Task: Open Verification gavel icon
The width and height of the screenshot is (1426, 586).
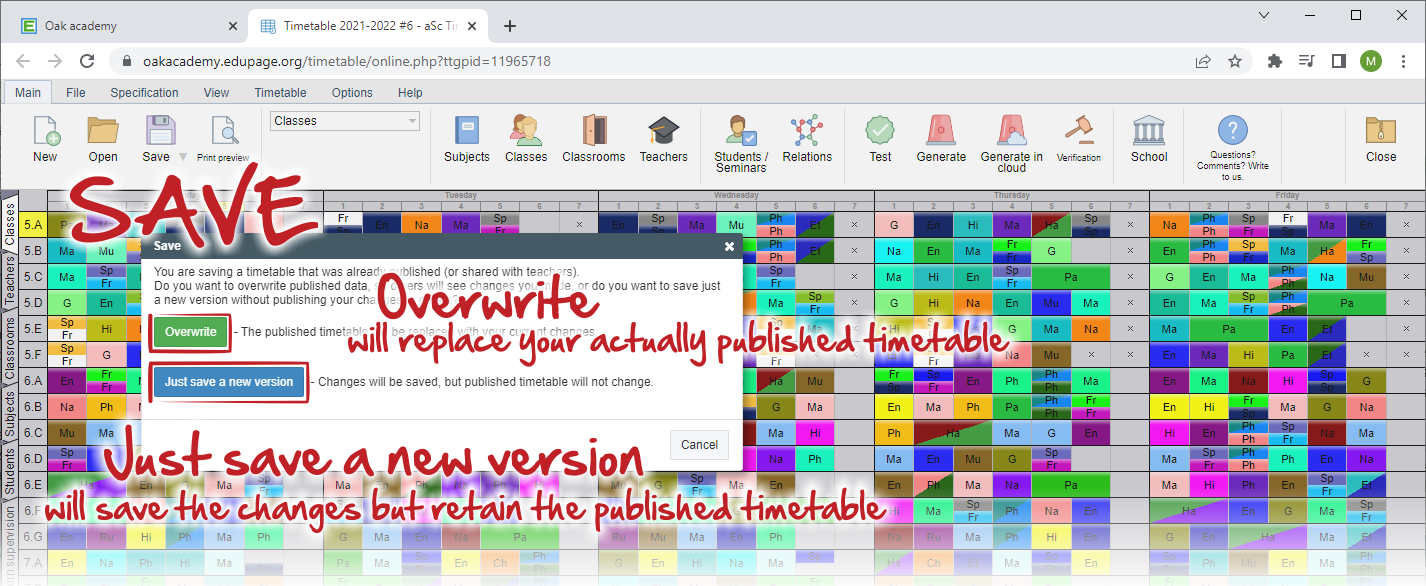Action: (1078, 132)
